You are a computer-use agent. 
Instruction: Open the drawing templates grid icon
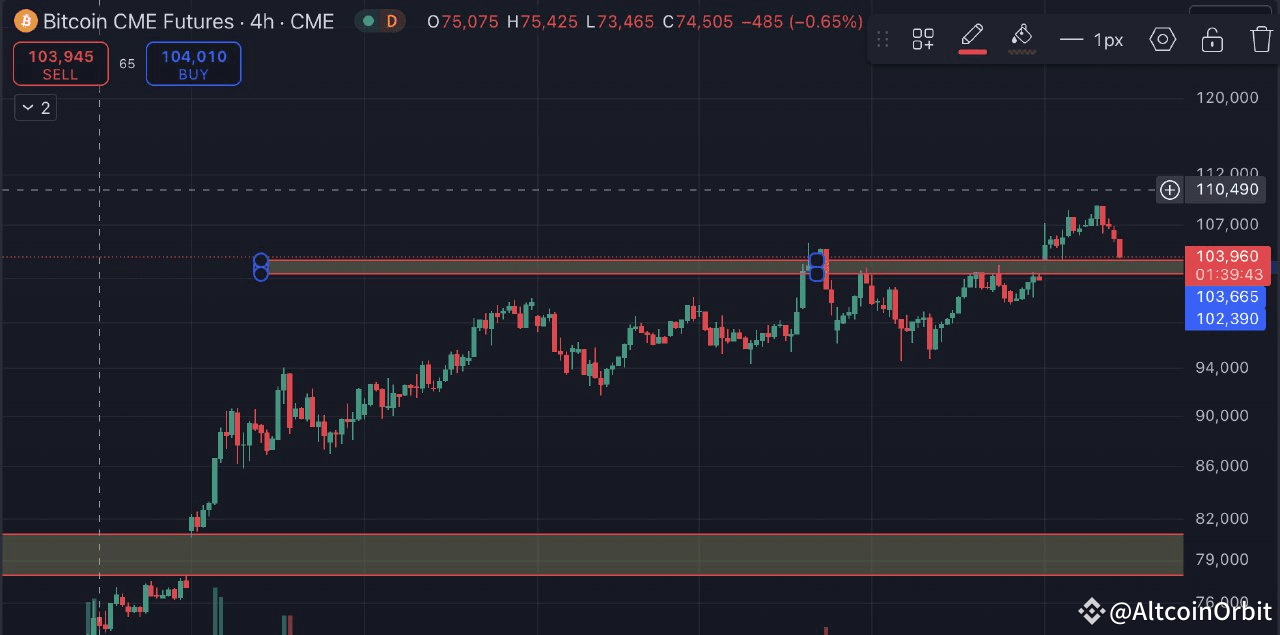923,40
